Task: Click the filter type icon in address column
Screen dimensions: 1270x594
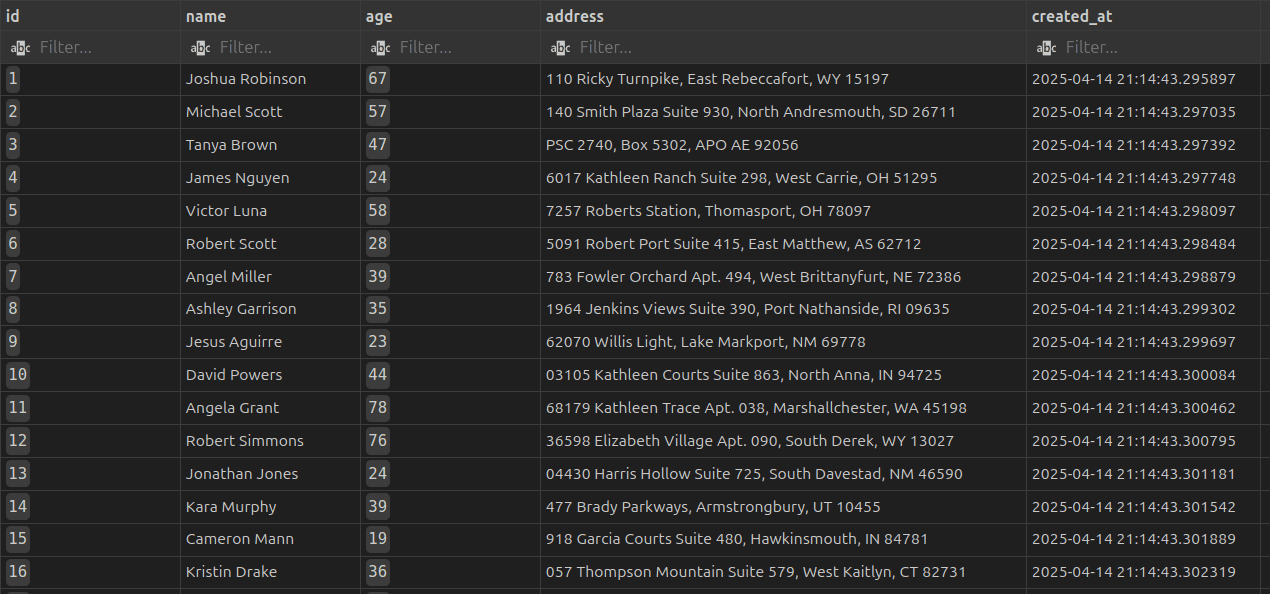Action: [x=560, y=48]
